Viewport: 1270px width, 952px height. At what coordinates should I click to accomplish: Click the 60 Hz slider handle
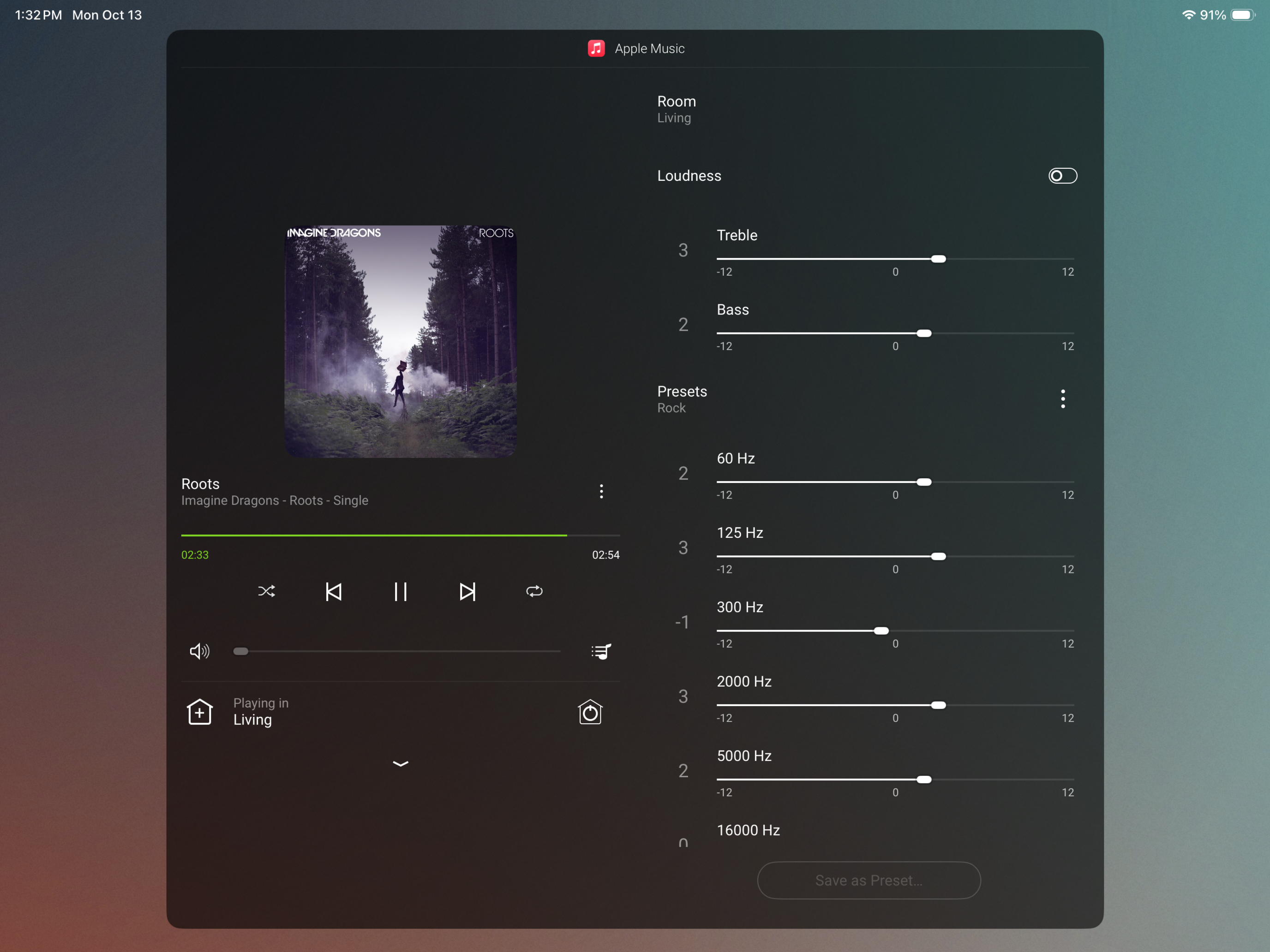point(924,482)
